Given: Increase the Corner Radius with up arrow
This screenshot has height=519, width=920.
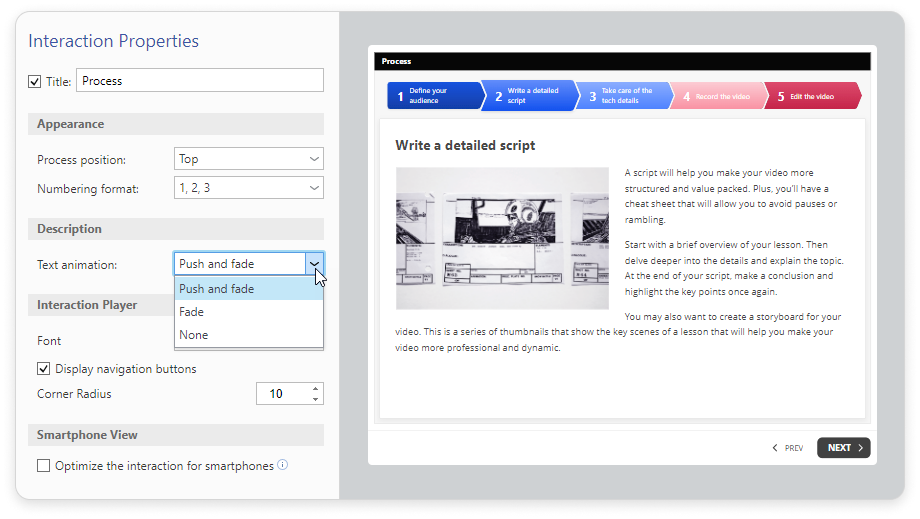Looking at the screenshot, I should pyautogui.click(x=315, y=389).
